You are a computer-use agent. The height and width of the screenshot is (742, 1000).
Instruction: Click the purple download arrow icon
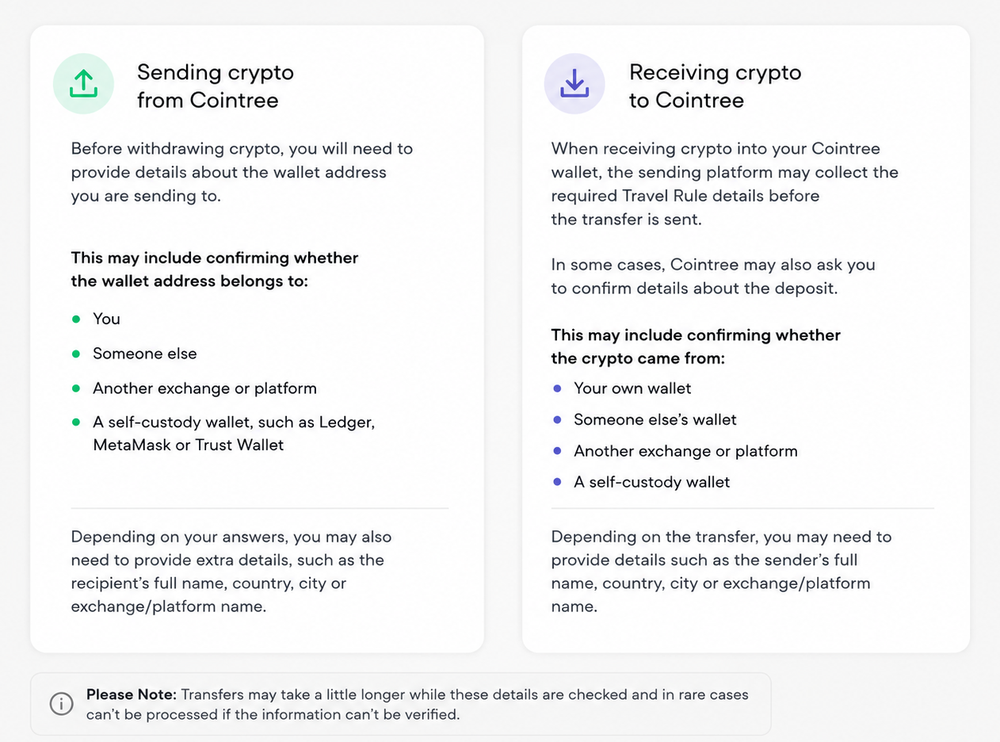(575, 84)
